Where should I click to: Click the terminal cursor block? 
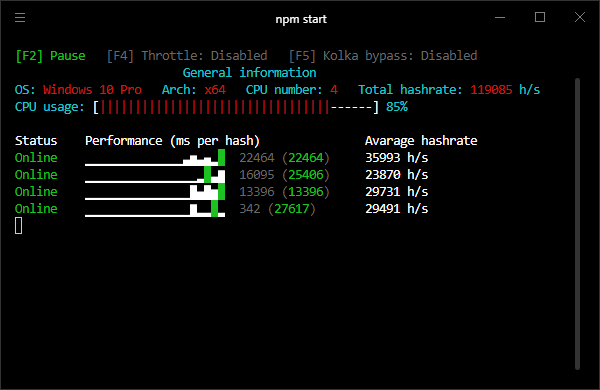pyautogui.click(x=18, y=225)
